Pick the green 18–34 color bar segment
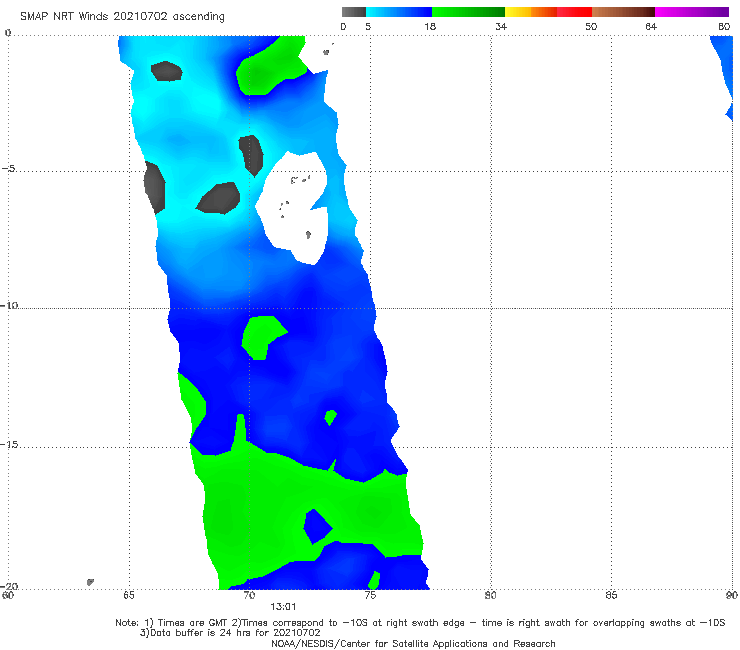The image size is (740, 650). point(468,12)
